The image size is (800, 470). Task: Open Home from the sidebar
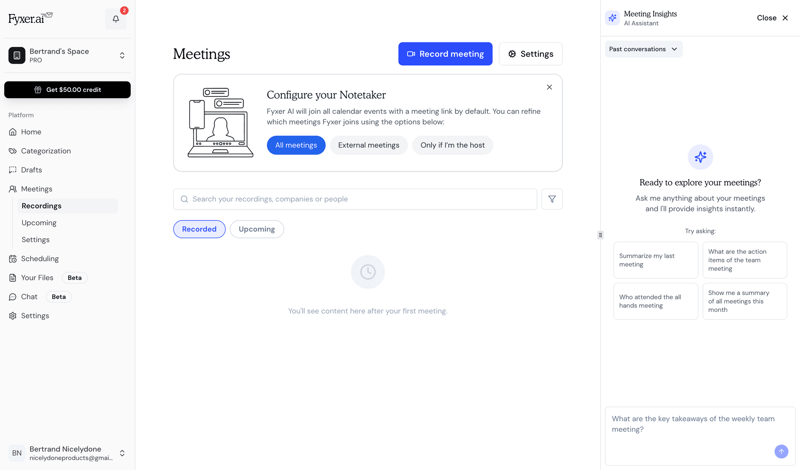(x=31, y=132)
